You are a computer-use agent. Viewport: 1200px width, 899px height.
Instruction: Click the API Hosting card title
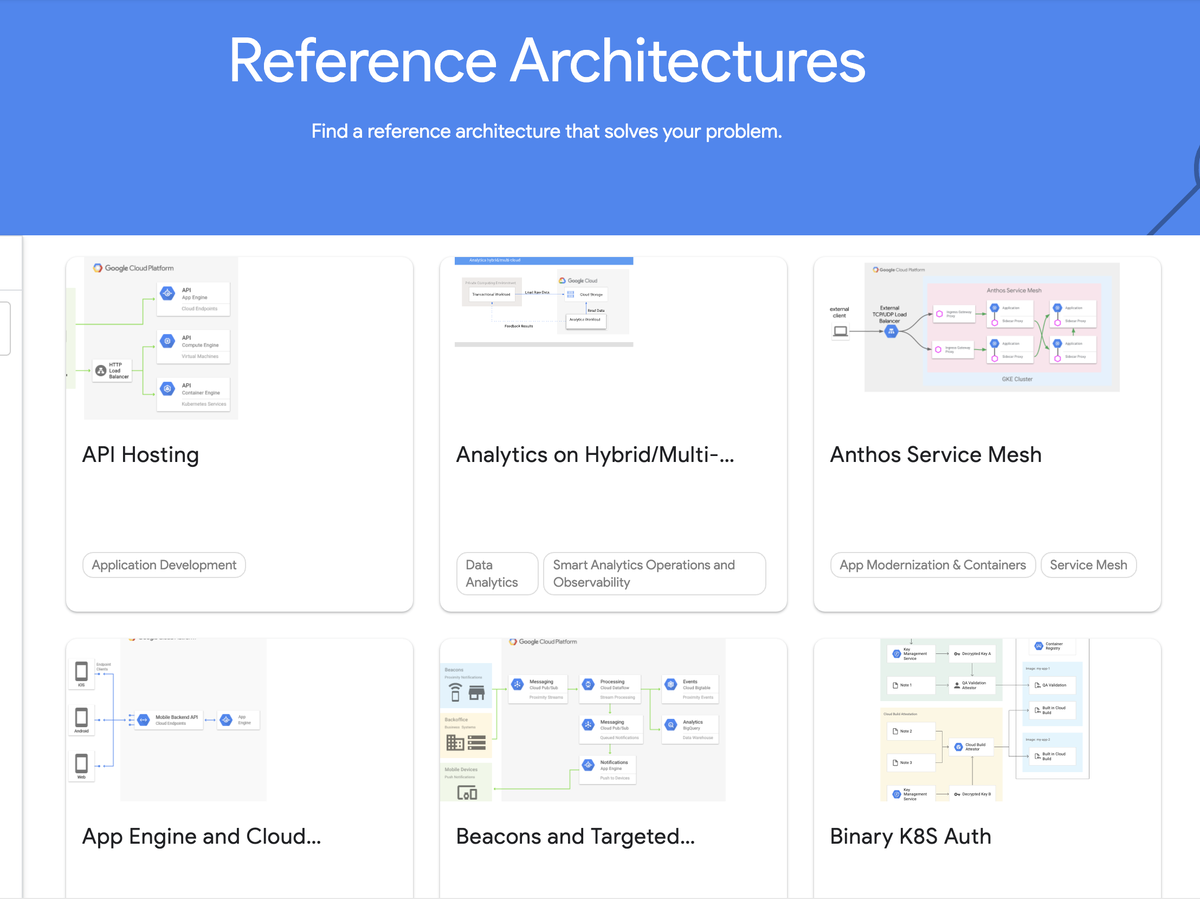pos(141,455)
